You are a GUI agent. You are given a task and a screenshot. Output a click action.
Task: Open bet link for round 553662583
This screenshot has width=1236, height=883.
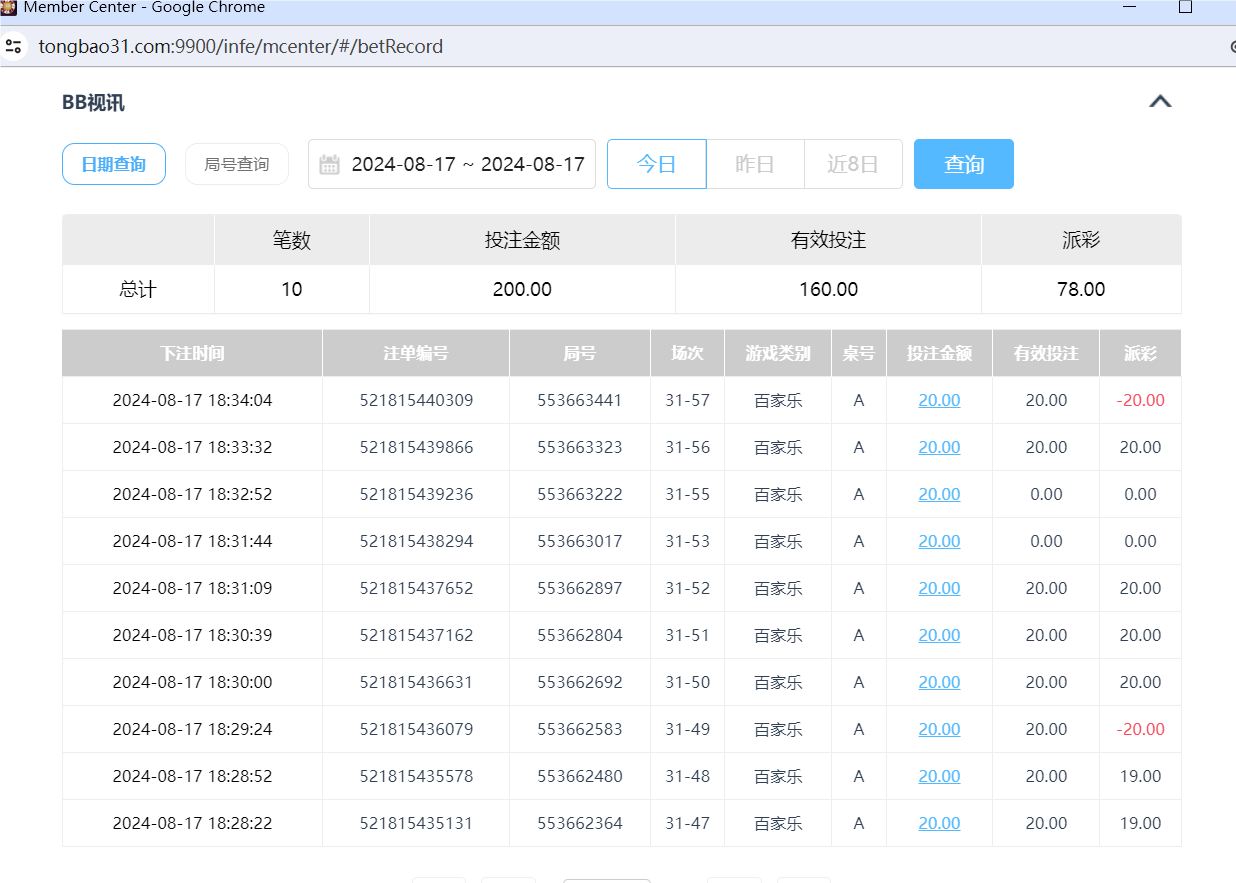938,729
